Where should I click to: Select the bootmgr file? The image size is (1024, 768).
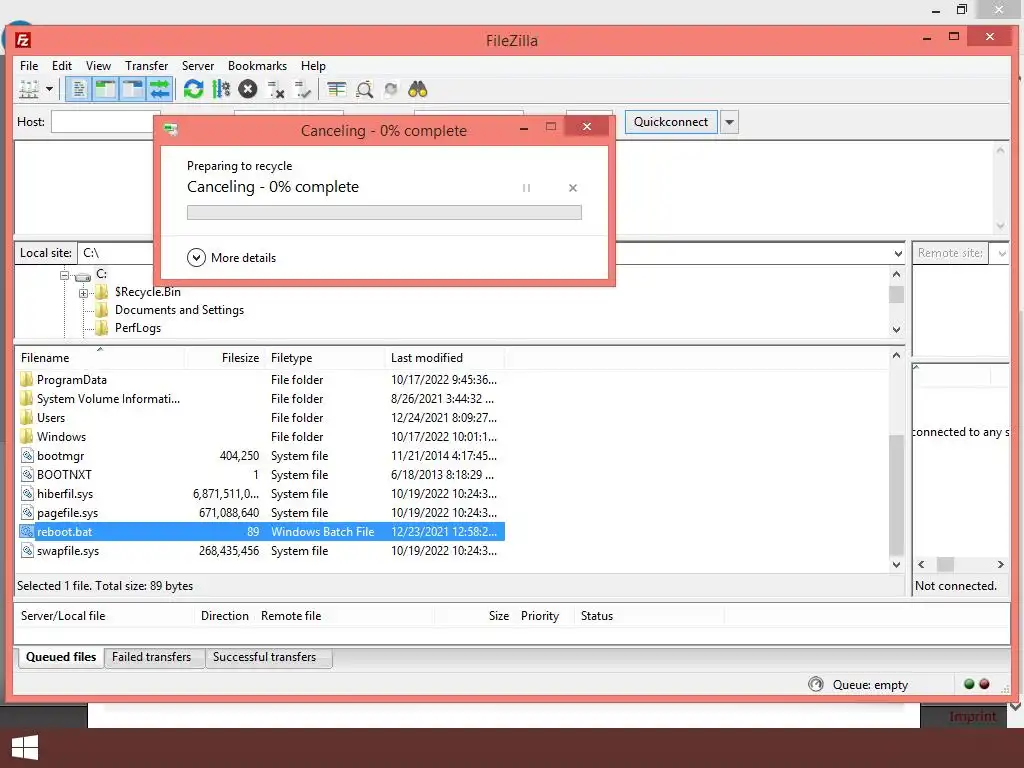coord(261,456)
